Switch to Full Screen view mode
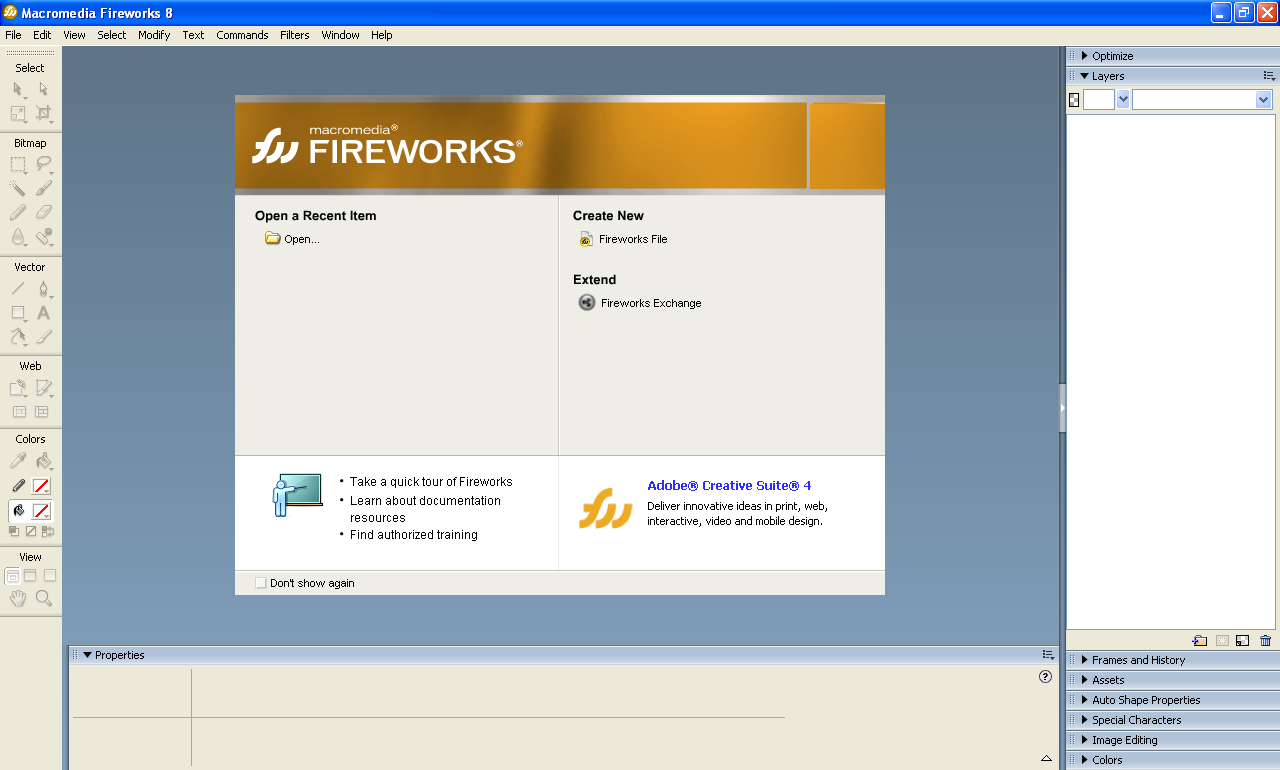1280x770 pixels. [50, 575]
